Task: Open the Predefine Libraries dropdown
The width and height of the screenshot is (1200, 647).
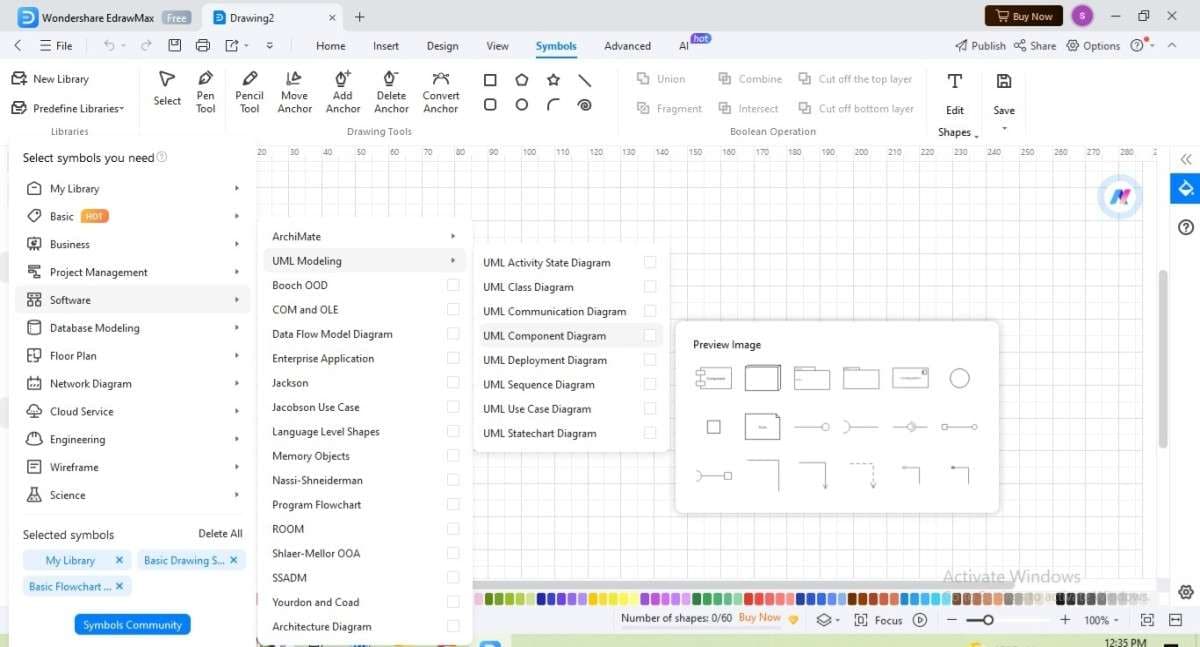Action: click(68, 108)
